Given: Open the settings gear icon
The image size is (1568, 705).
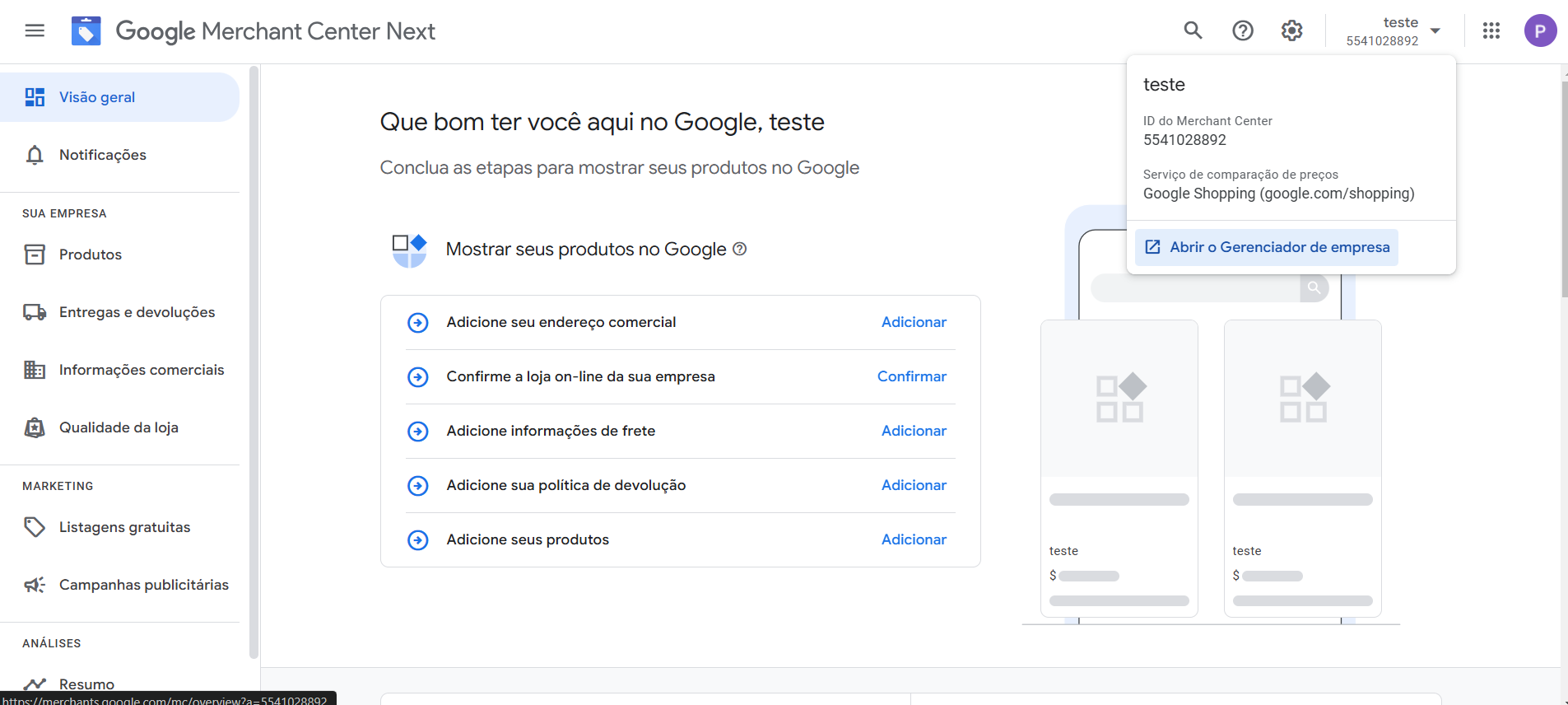Looking at the screenshot, I should [1292, 30].
